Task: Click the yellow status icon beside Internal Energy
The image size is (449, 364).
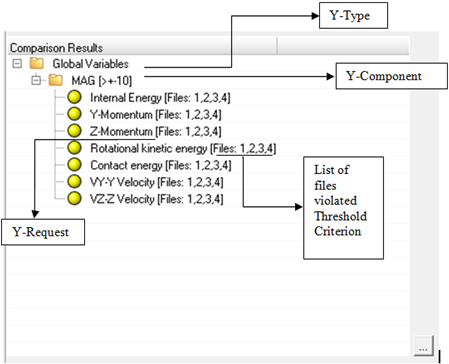Action: coord(74,97)
